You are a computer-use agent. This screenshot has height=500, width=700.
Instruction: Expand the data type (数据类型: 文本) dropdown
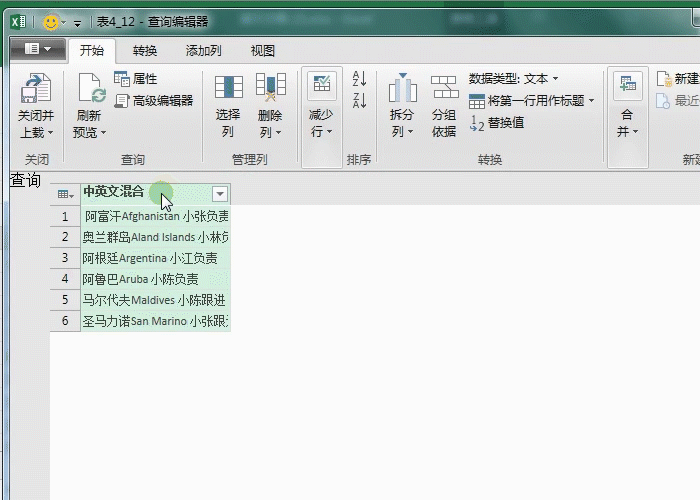(x=556, y=79)
